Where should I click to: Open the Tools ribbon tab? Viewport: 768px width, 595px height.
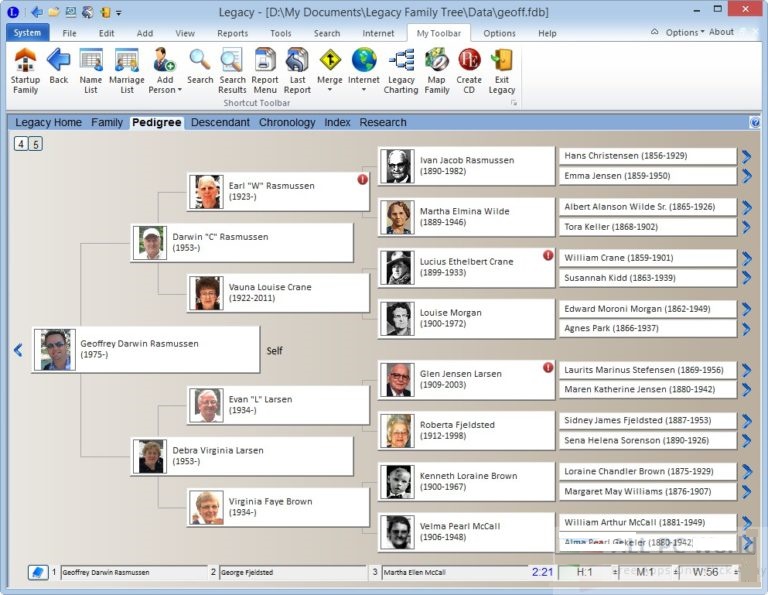click(x=281, y=33)
